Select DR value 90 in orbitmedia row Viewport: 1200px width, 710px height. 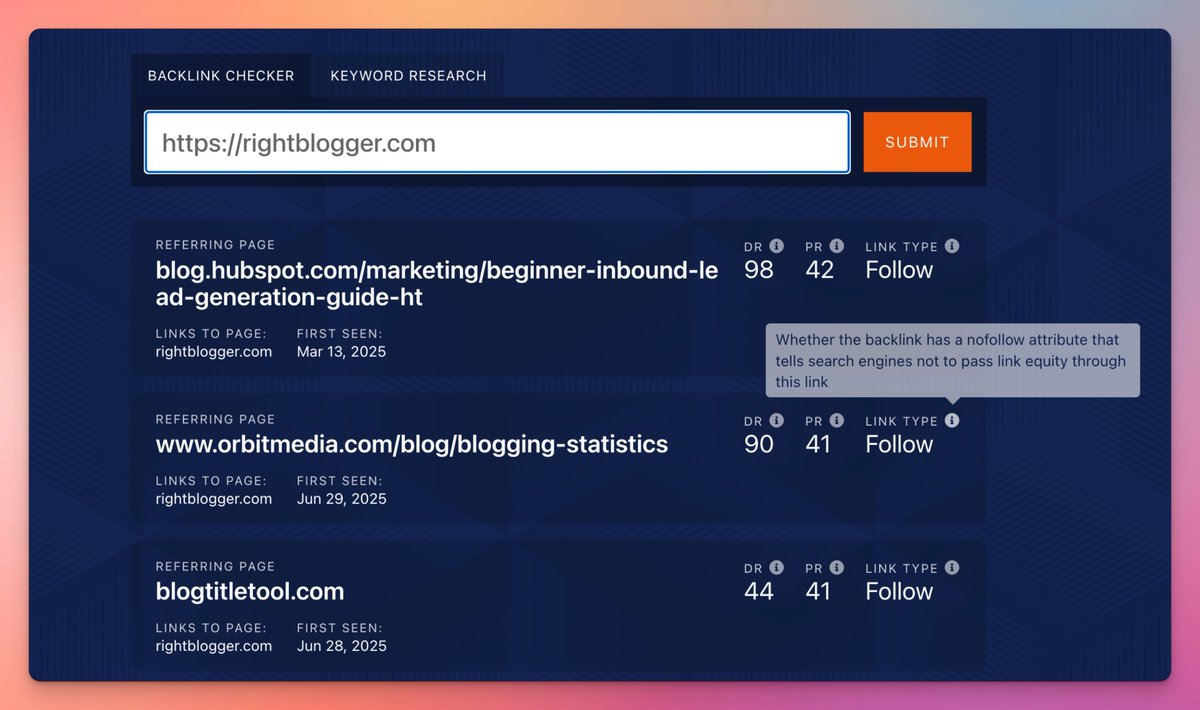coord(759,444)
